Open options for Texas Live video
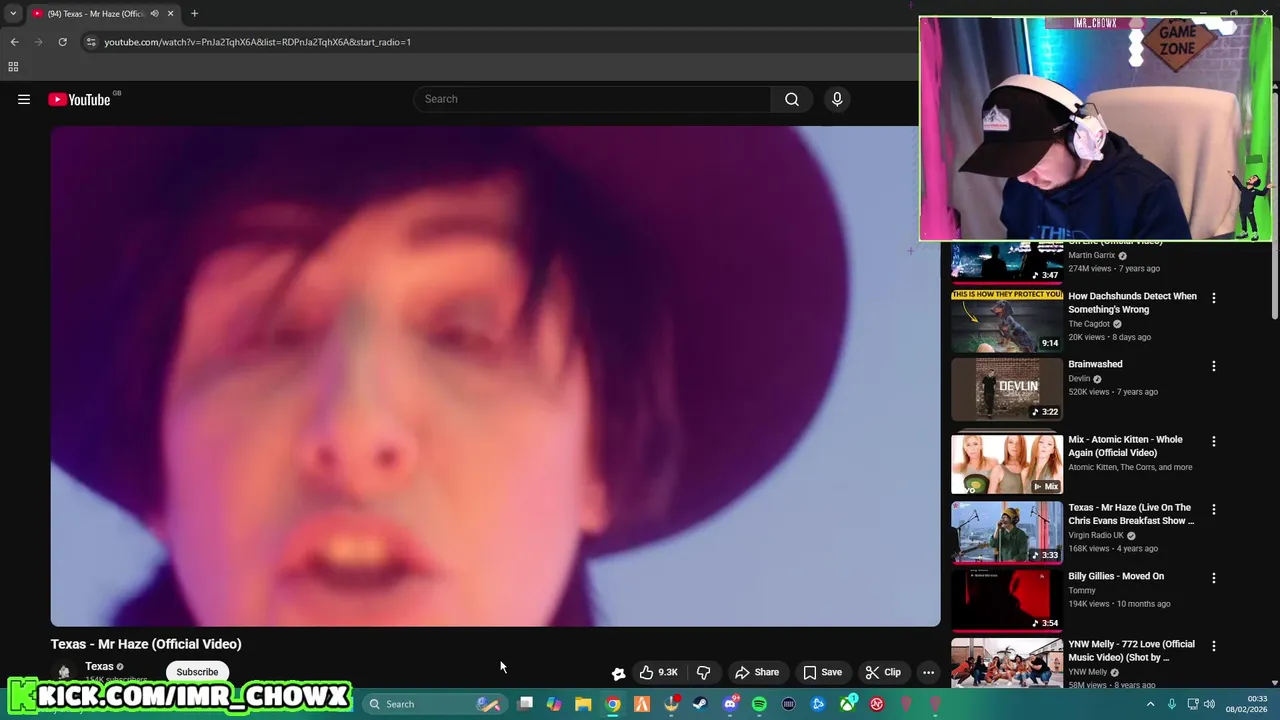Image resolution: width=1280 pixels, height=720 pixels. tap(1214, 509)
